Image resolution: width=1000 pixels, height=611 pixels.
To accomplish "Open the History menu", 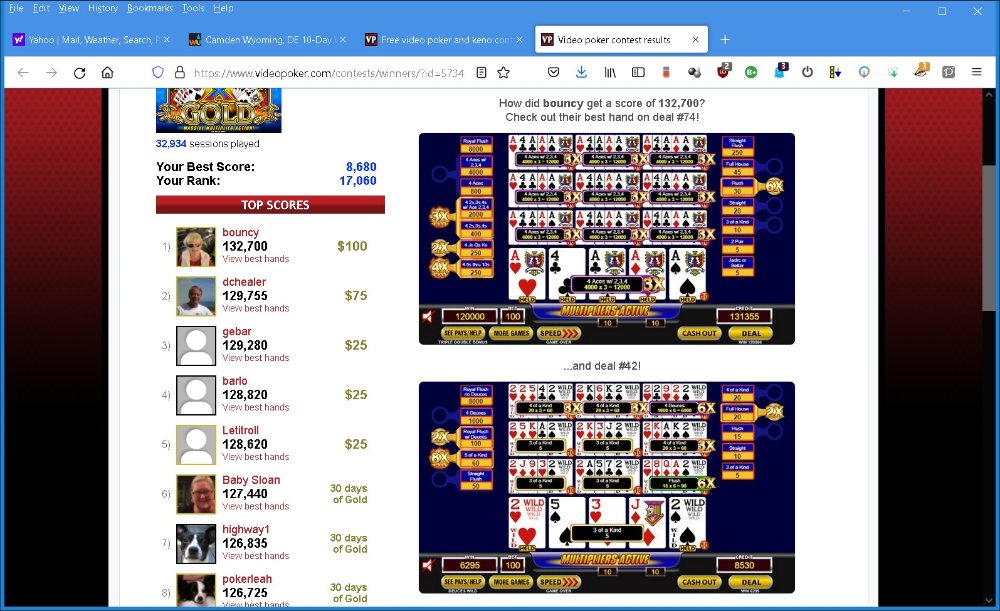I will (102, 8).
